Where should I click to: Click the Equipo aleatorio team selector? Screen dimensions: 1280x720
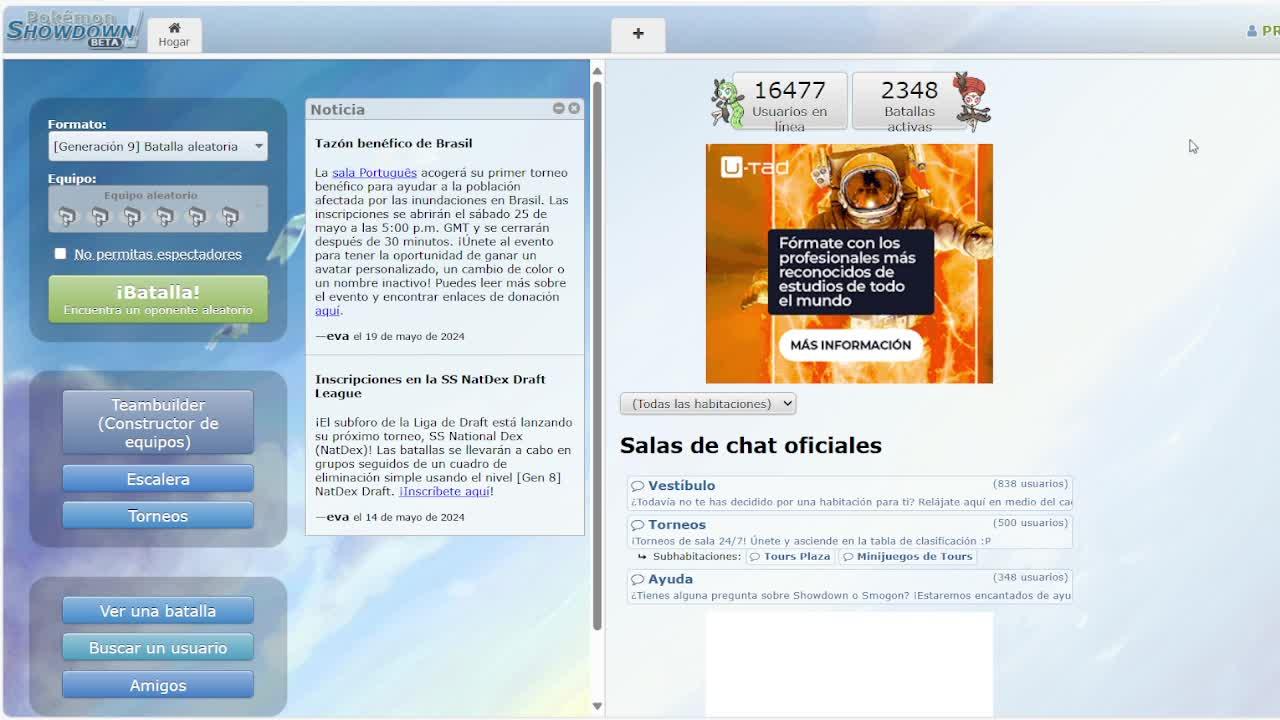point(158,209)
